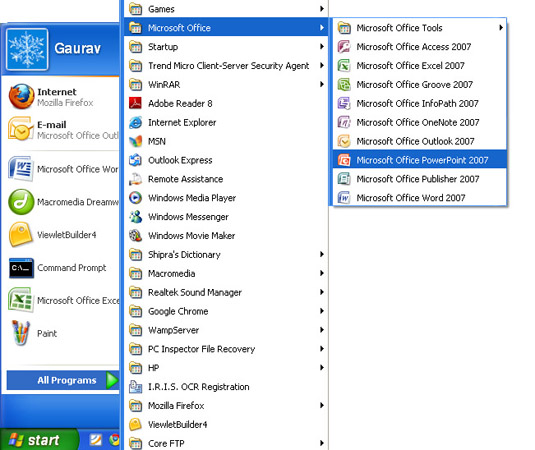The height and width of the screenshot is (450, 535).
Task: Click the Remote Assistance icon
Action: click(135, 179)
